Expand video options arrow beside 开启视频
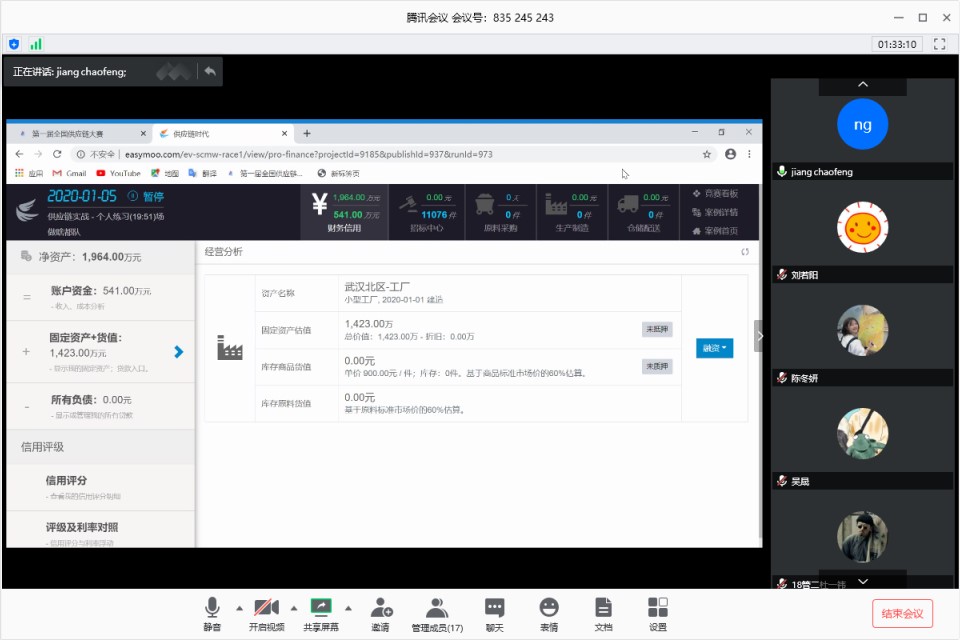Screen dimensions: 960x640 coord(293,608)
